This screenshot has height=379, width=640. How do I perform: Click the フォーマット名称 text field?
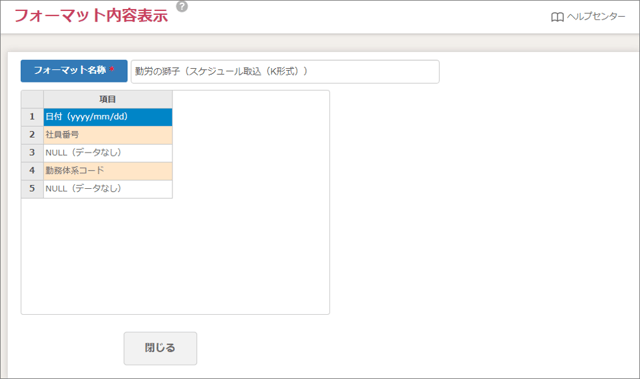coord(285,71)
